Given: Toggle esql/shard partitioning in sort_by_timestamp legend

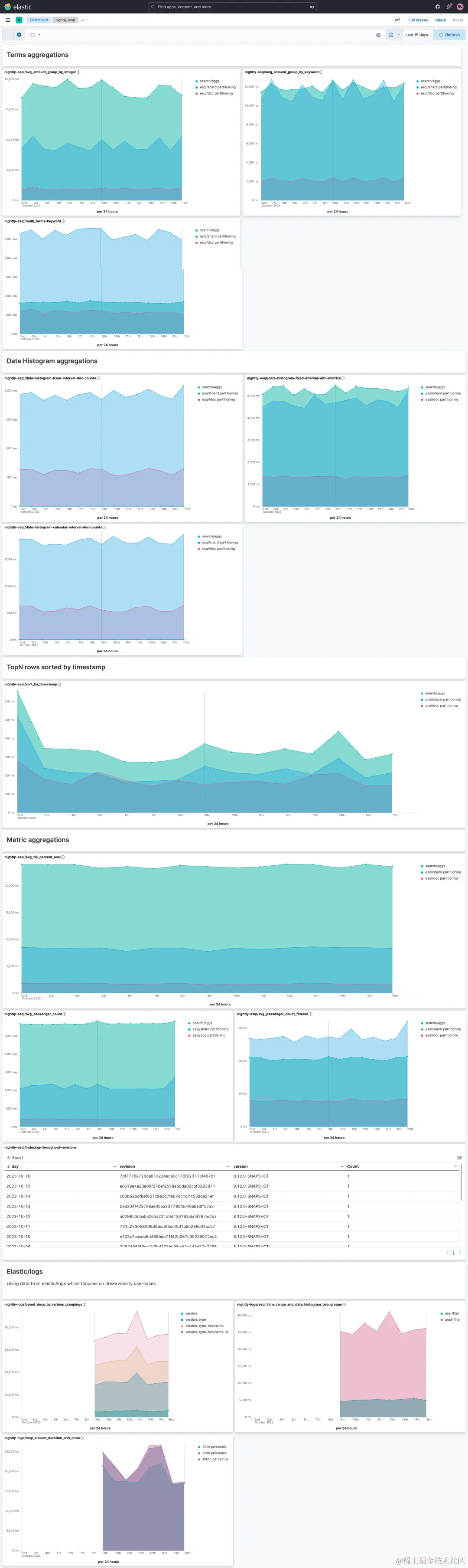Looking at the screenshot, I should [443, 699].
